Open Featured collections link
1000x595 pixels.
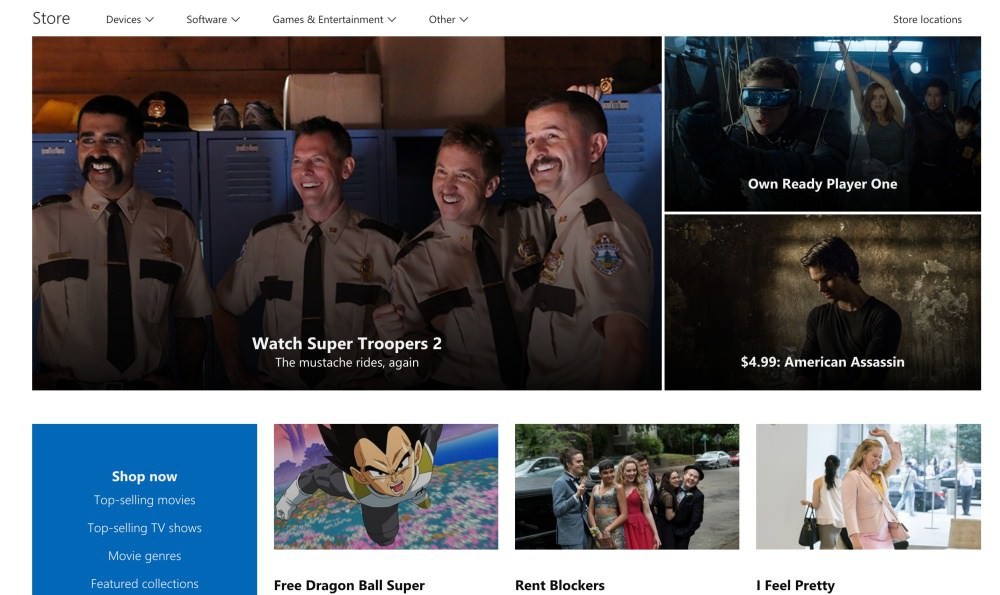(x=145, y=584)
